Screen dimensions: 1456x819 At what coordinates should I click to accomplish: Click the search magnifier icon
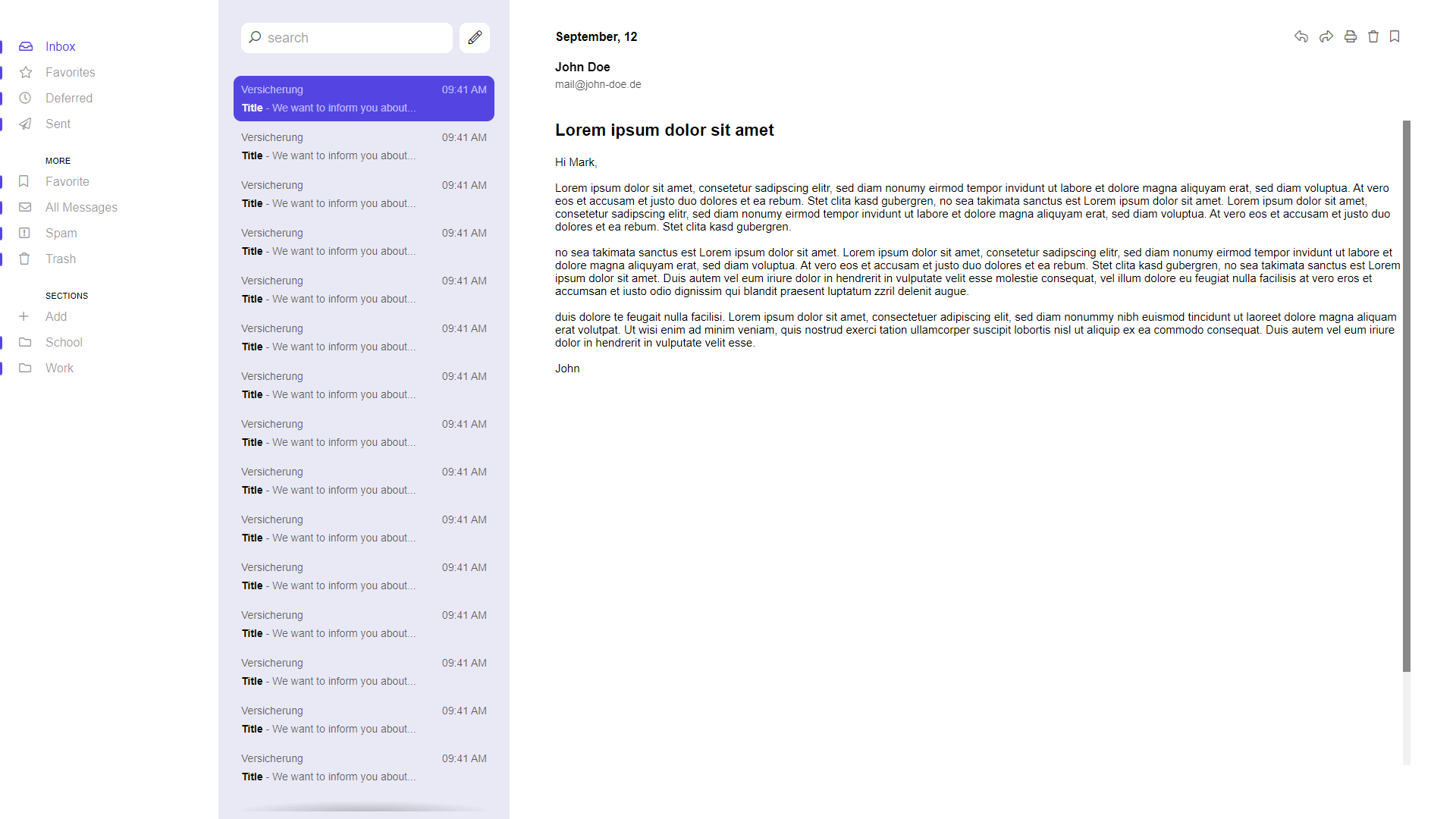point(256,37)
